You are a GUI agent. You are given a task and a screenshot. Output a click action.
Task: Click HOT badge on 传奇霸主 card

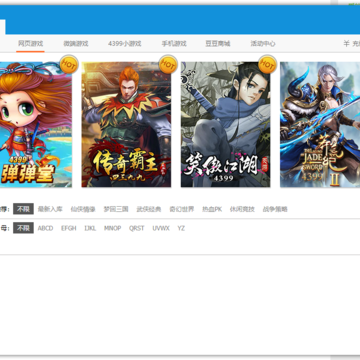pos(168,64)
